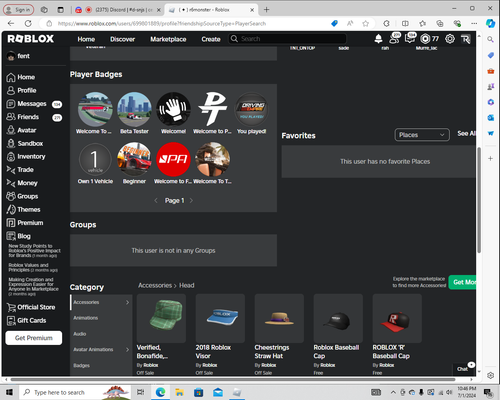Click Home in top navigation
Screen dimensions: 500x400
coord(86,39)
